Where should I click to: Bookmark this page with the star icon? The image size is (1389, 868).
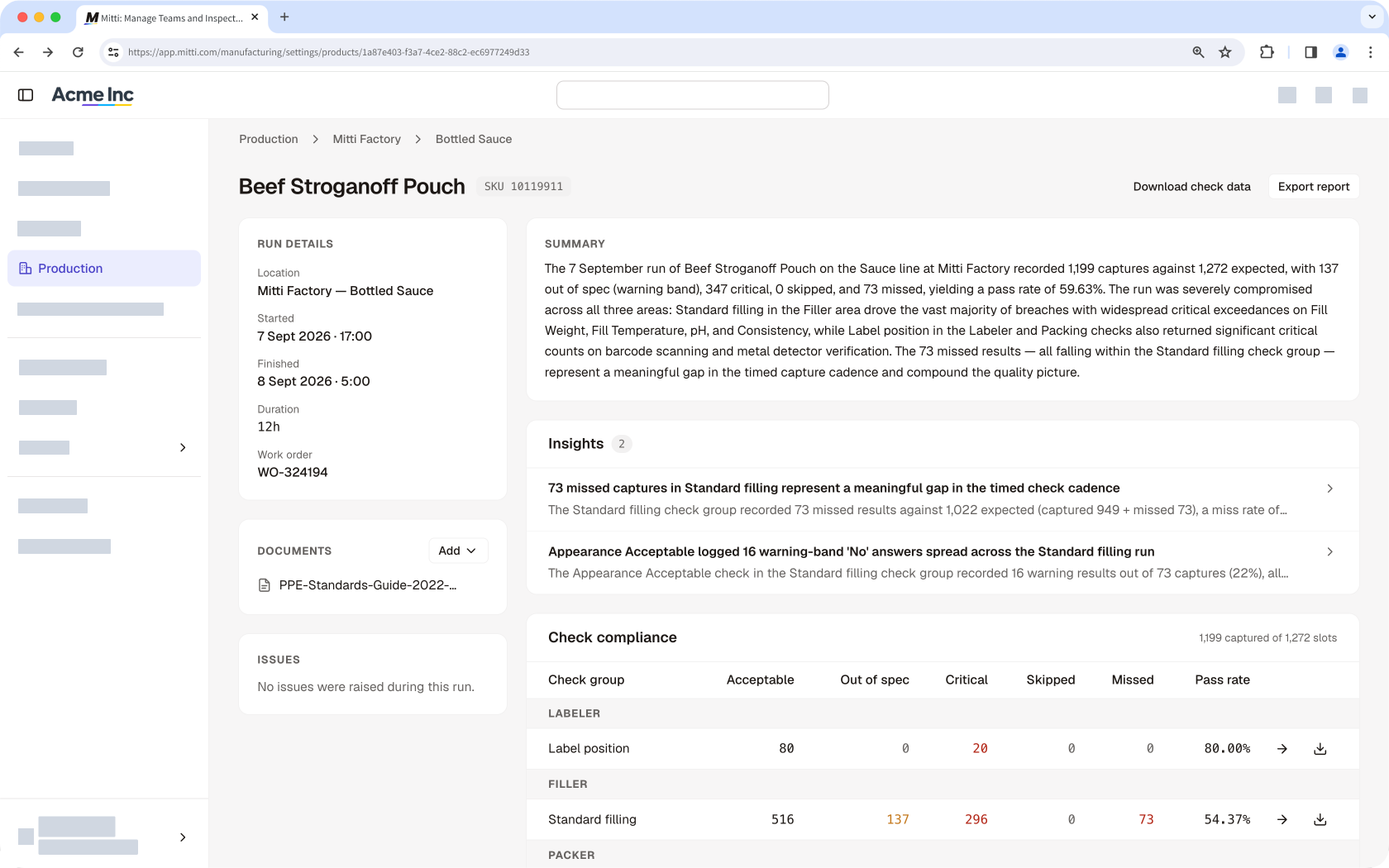pyautogui.click(x=1225, y=52)
